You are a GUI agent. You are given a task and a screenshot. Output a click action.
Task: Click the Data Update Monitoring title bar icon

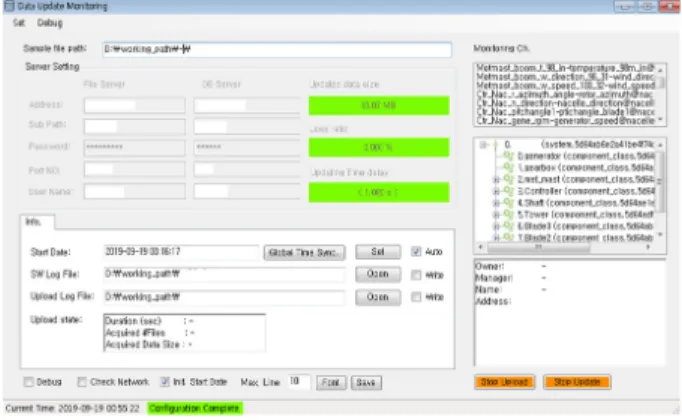click(9, 6)
